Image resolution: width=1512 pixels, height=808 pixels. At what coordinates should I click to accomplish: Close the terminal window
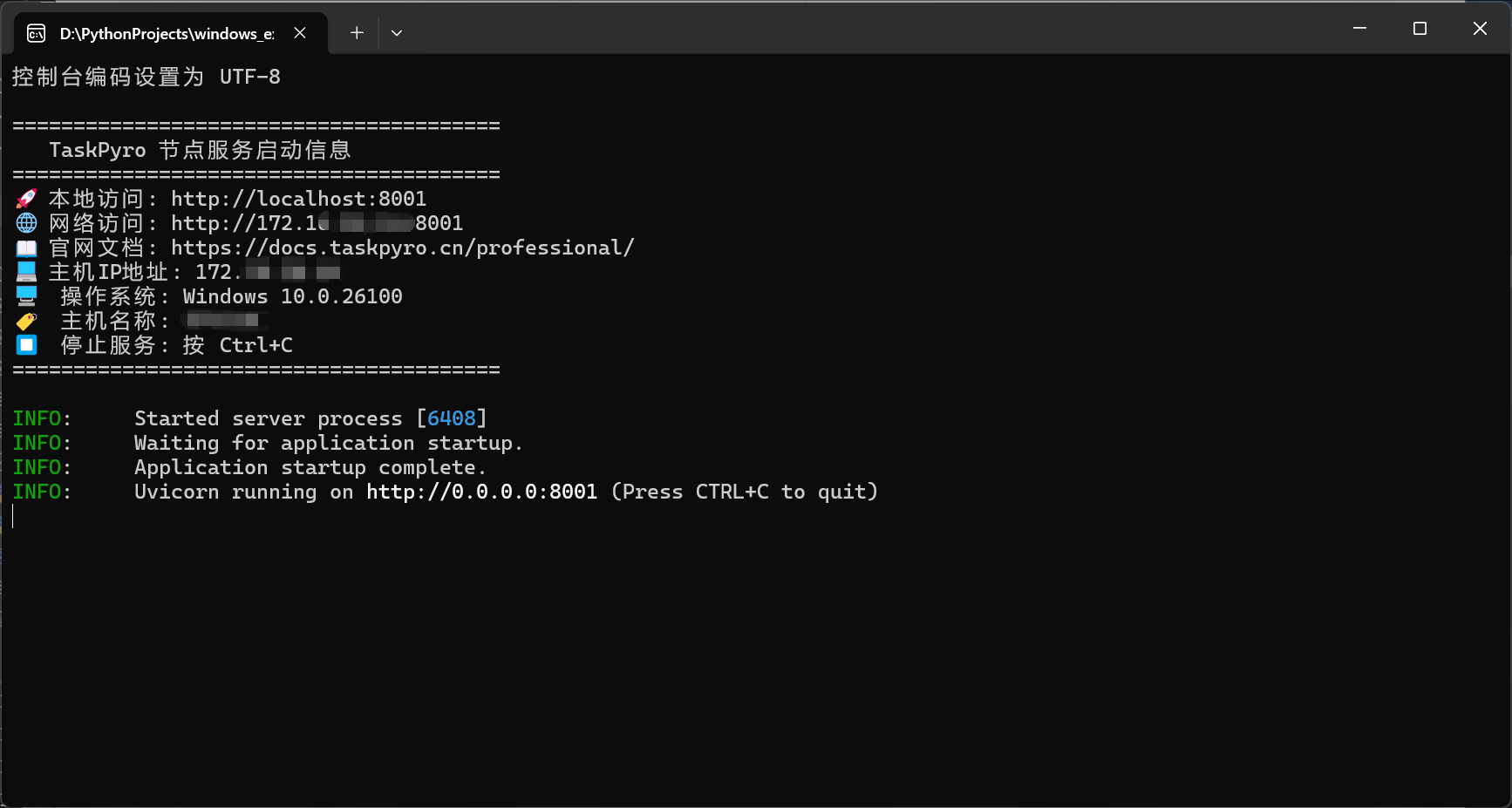(x=1480, y=29)
